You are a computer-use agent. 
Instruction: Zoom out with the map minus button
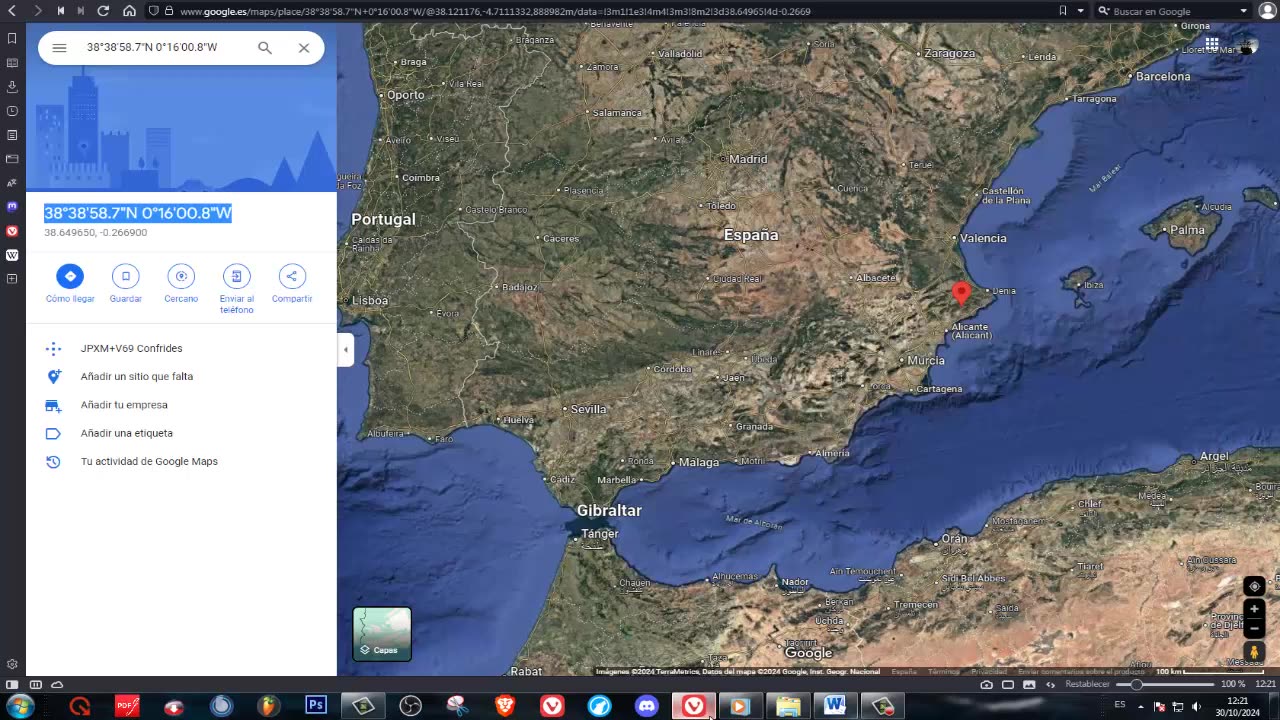[1254, 629]
